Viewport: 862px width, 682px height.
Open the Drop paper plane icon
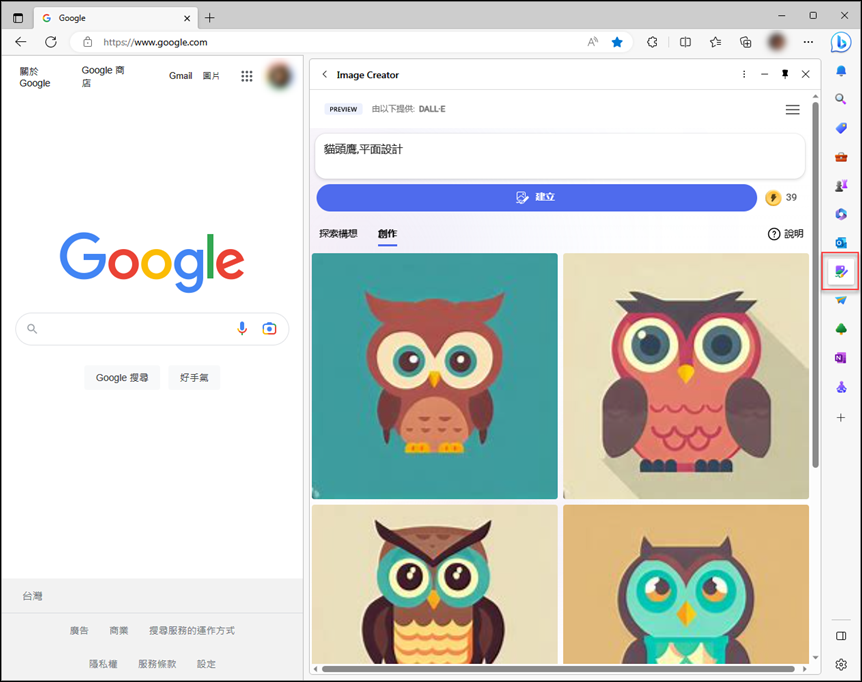[x=841, y=300]
